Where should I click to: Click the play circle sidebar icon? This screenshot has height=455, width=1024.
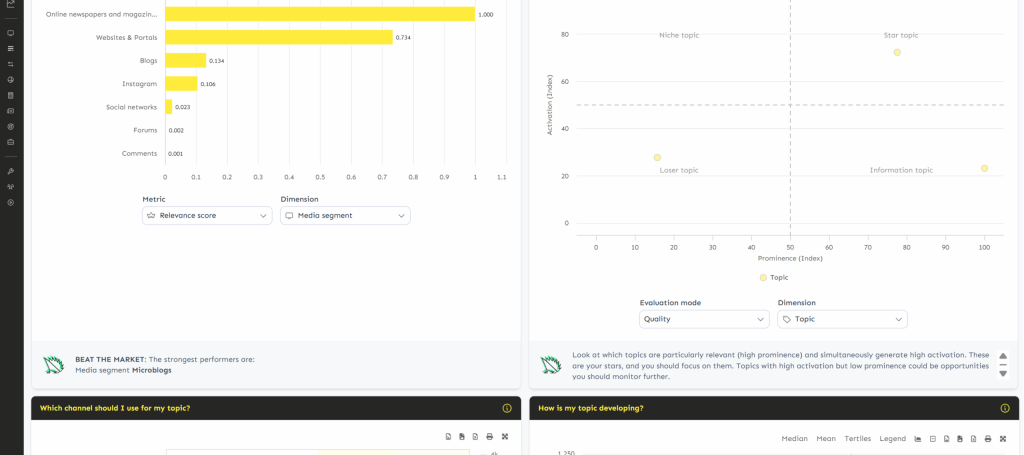[10, 202]
